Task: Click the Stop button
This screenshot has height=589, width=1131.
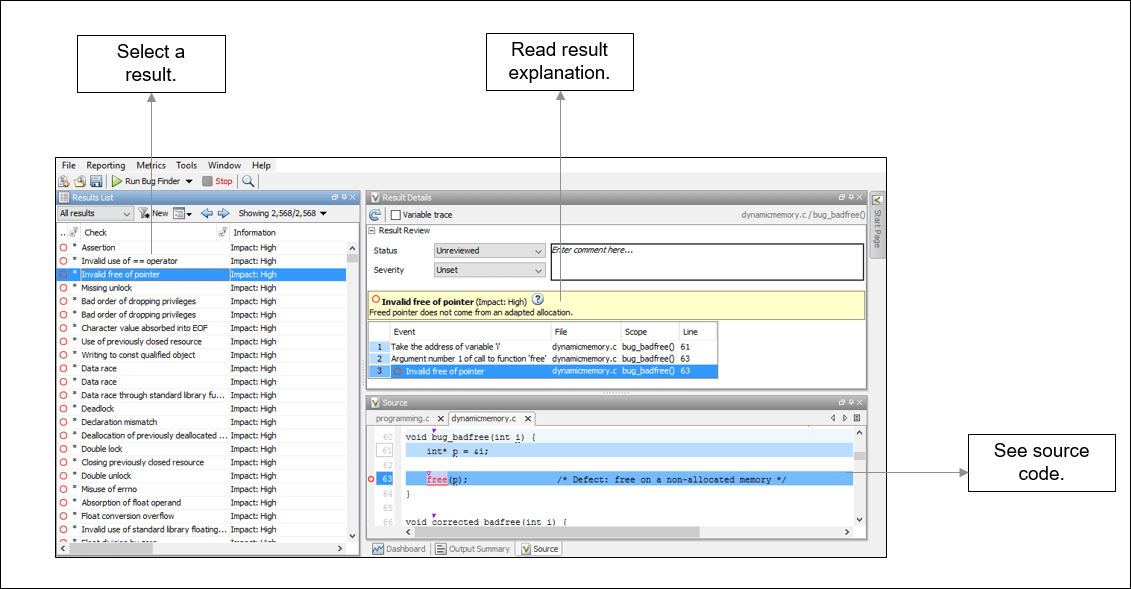Action: (x=218, y=182)
